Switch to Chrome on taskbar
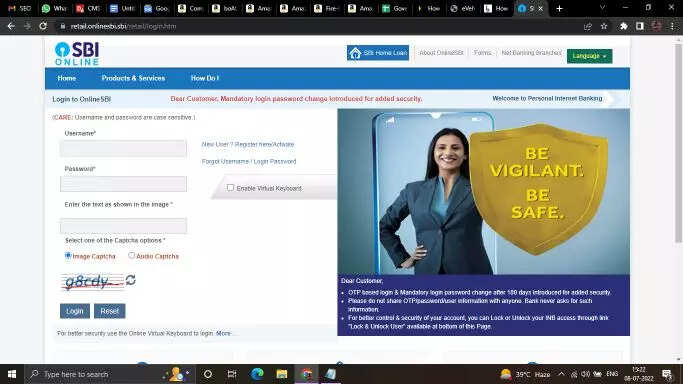683x384 pixels. point(306,374)
